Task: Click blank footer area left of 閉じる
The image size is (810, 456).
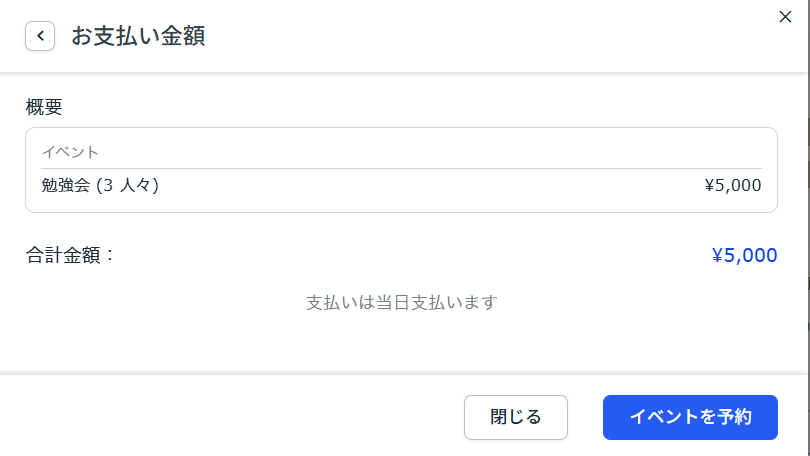Action: [x=230, y=417]
